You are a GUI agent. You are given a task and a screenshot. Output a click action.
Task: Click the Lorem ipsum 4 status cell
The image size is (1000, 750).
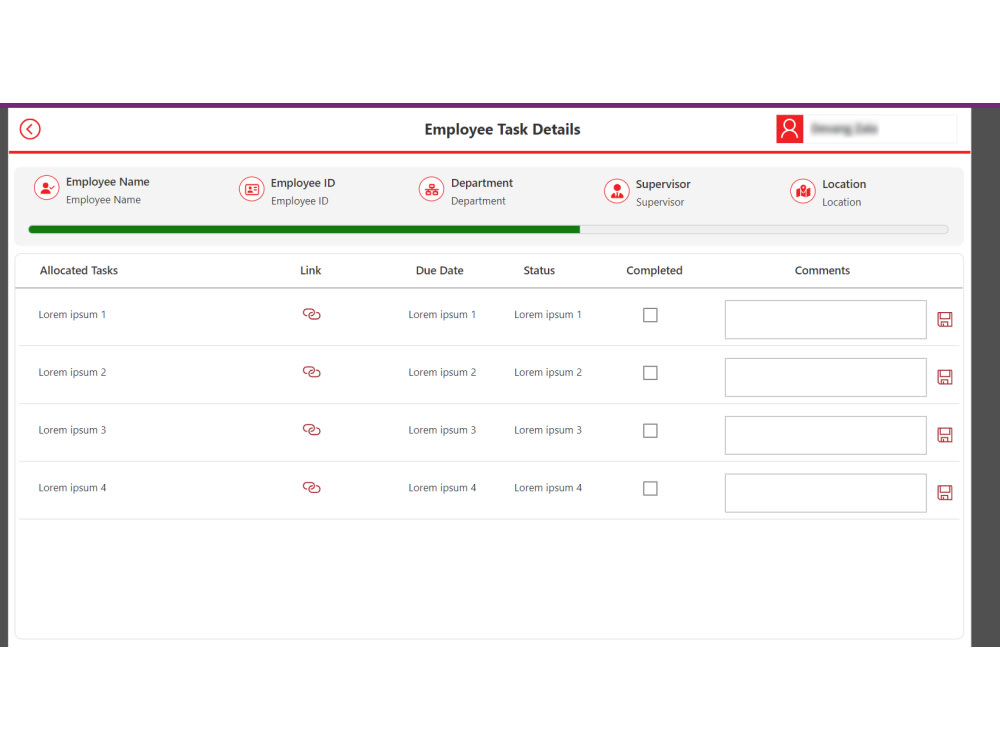point(548,488)
